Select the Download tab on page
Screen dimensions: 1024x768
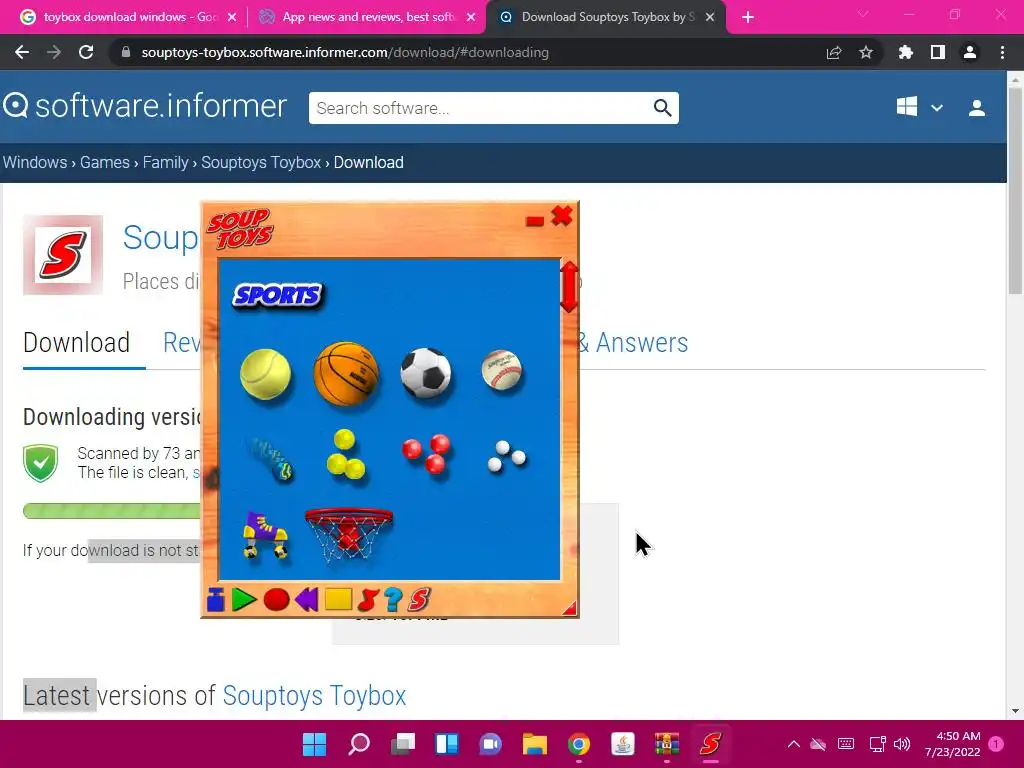pos(76,342)
